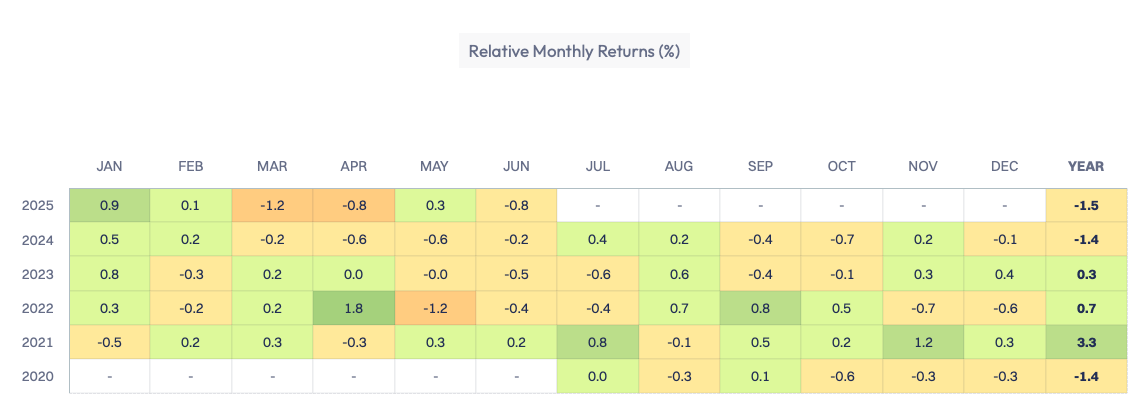
Task: Click the 2025 row label
Action: (36, 206)
